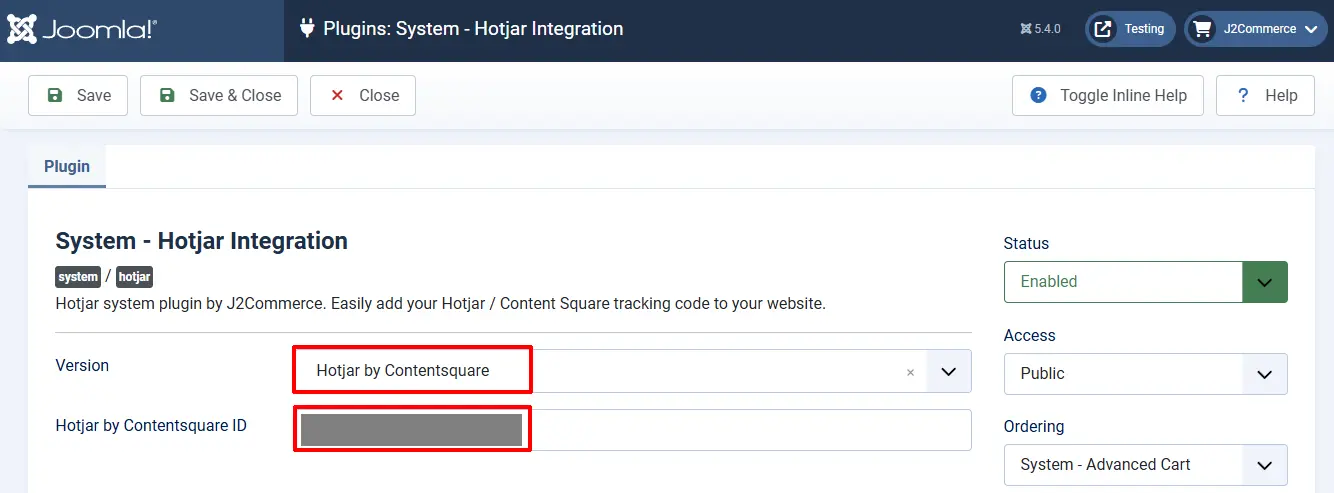Screen dimensions: 1334x493
Task: Open the Help button
Action: (1265, 95)
